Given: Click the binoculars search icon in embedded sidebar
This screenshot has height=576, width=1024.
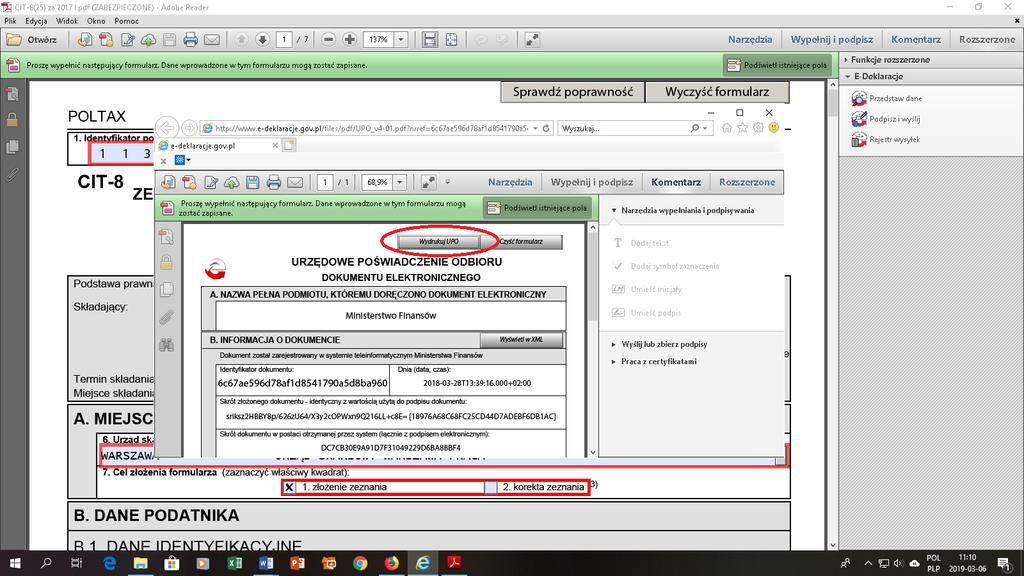Looking at the screenshot, I should 167,345.
